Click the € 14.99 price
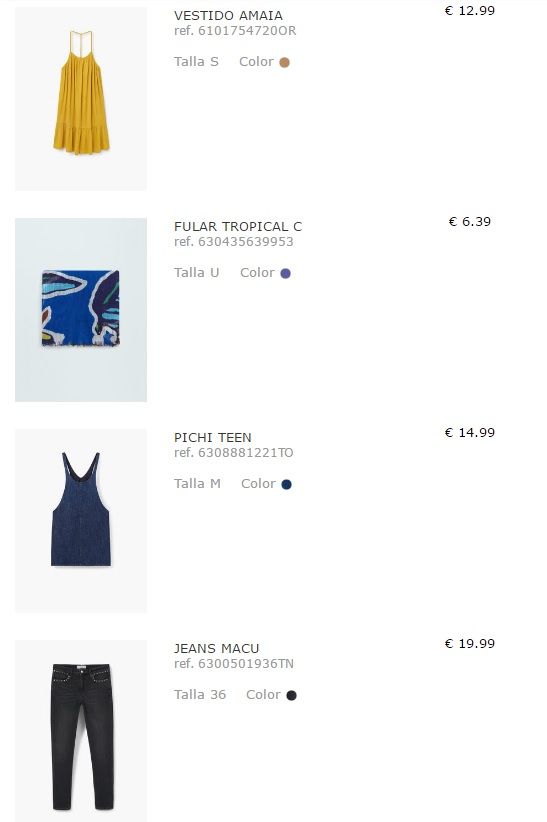547x822 pixels. point(469,432)
